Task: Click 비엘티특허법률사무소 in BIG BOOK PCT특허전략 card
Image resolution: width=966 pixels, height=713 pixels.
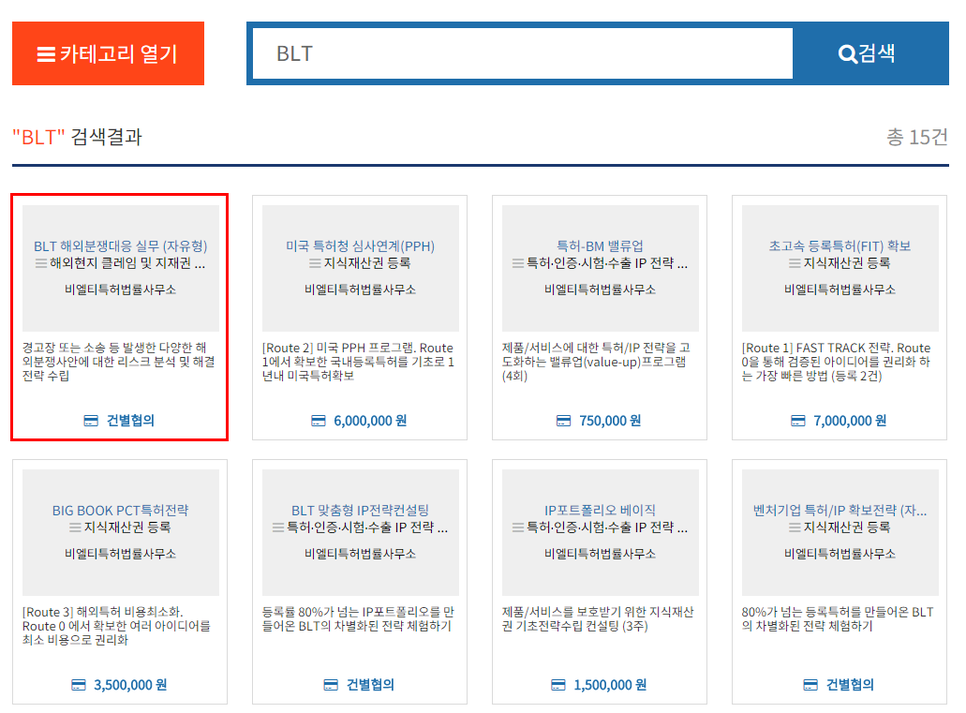Action: coord(121,554)
